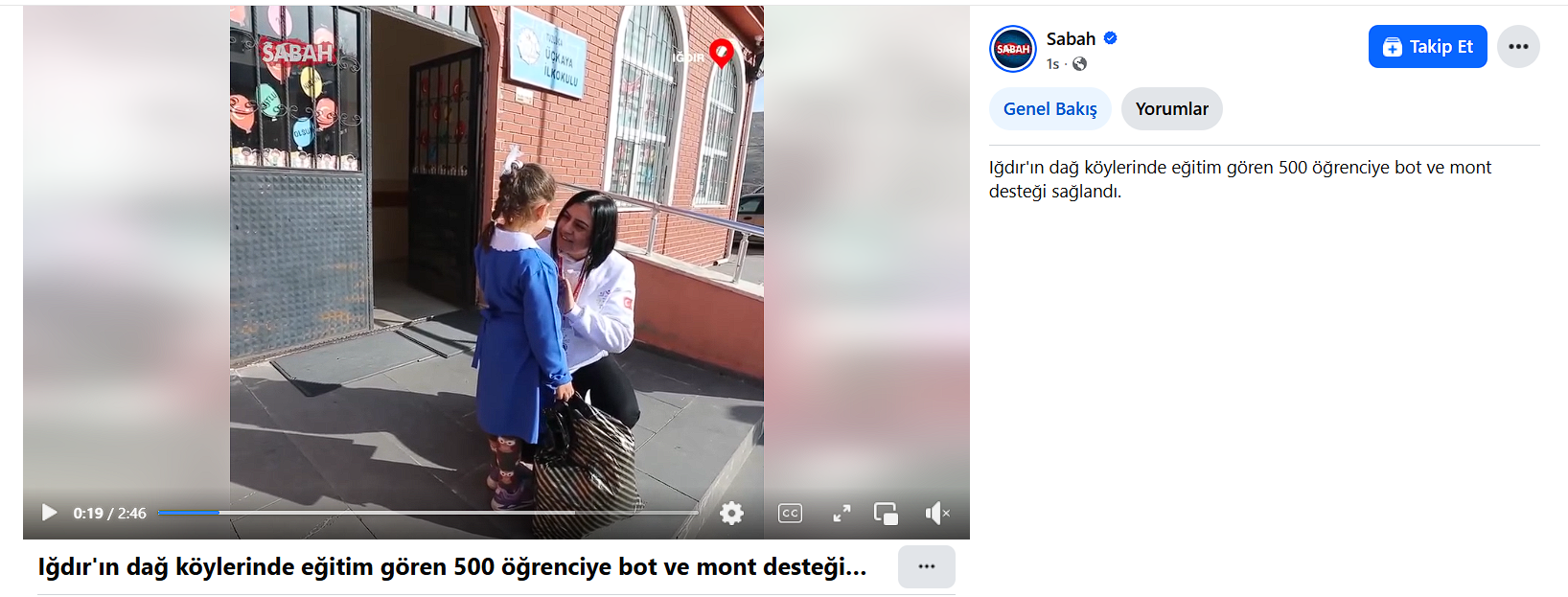Play the video with the play icon
Viewport: 1568px width, 597px height.
(x=50, y=513)
